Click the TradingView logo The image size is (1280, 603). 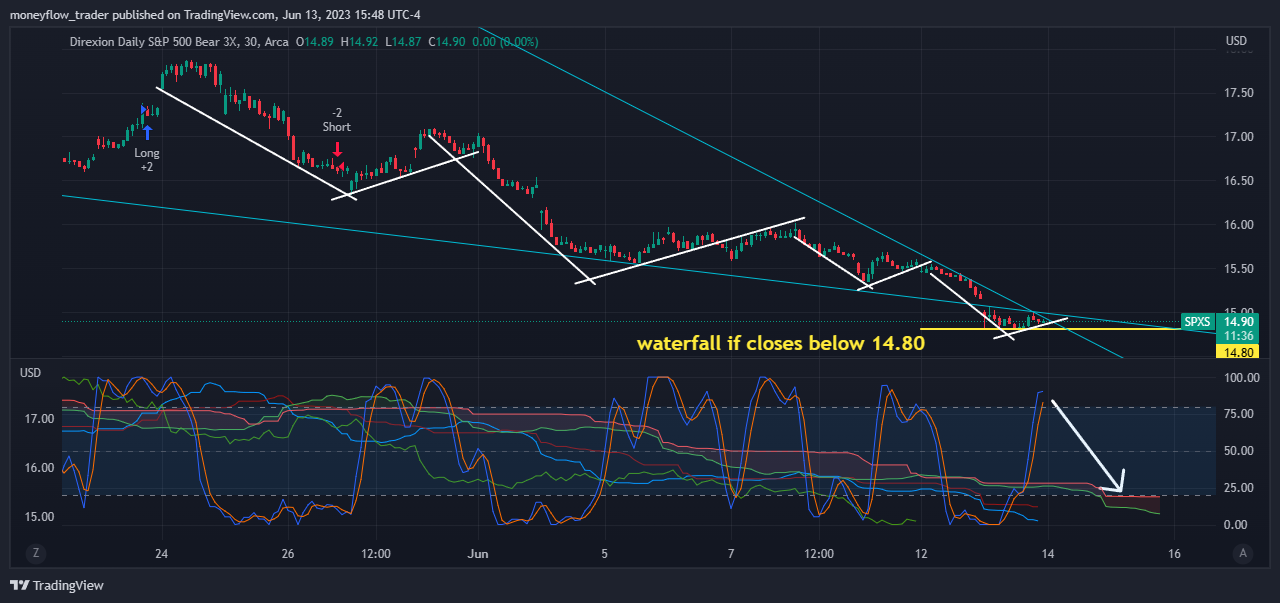point(57,585)
